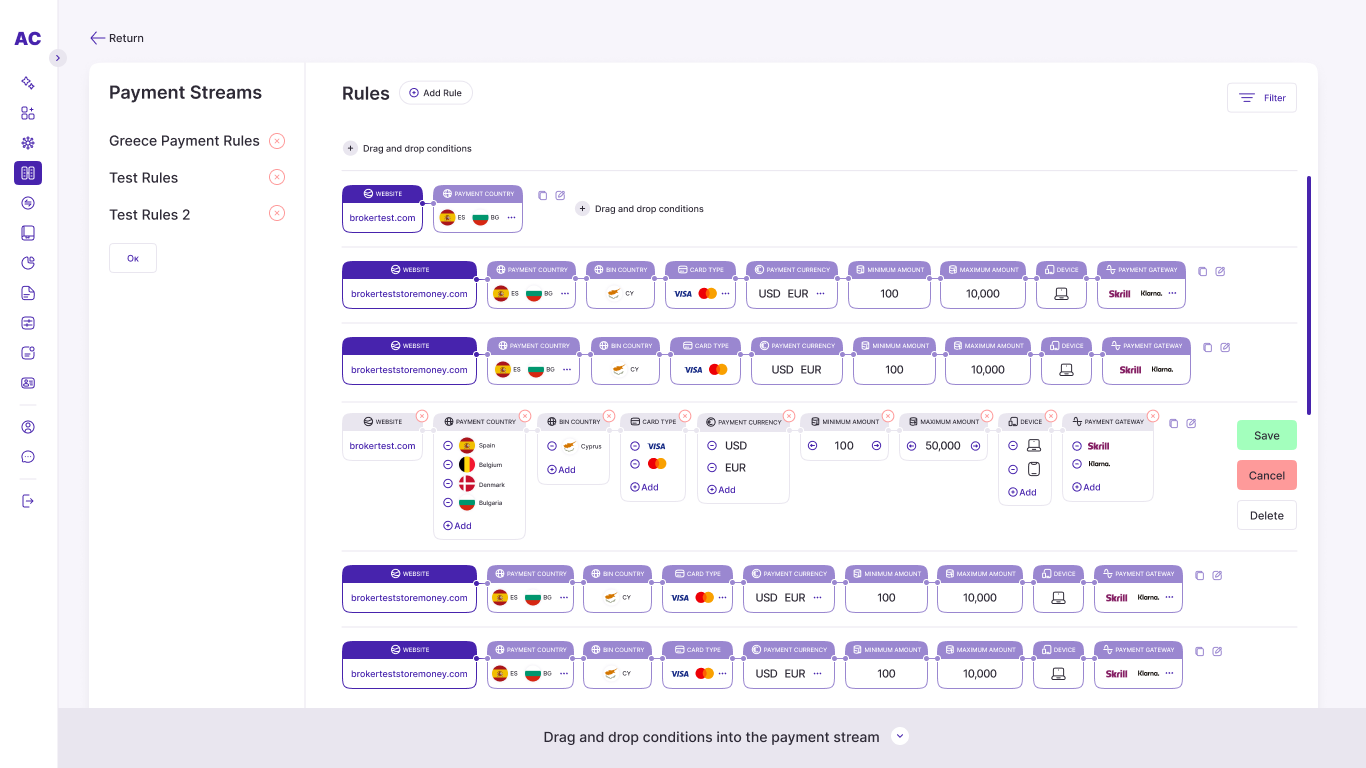Open the document icon in the sidebar

28,293
